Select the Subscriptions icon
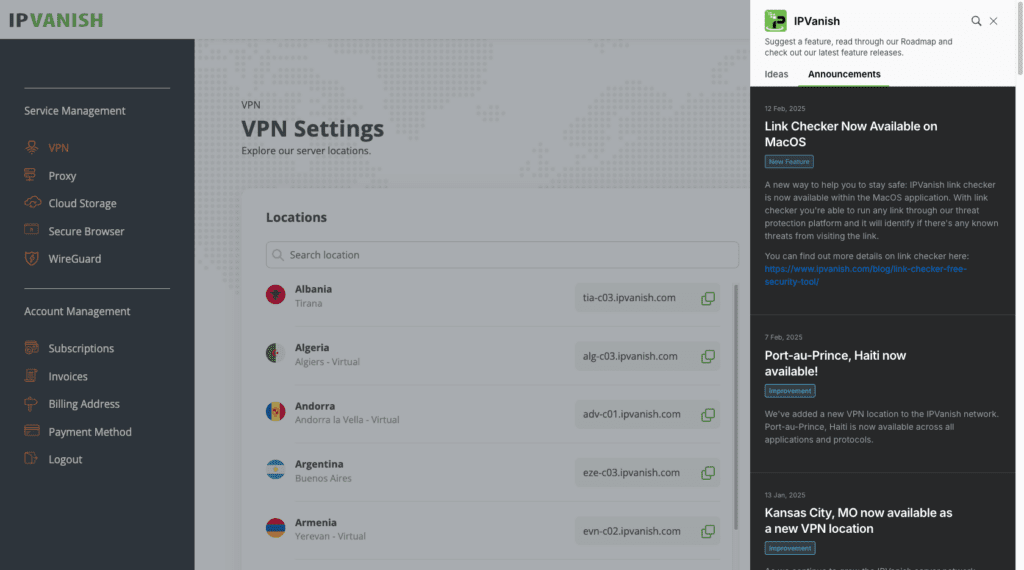Image resolution: width=1024 pixels, height=570 pixels. point(31,347)
